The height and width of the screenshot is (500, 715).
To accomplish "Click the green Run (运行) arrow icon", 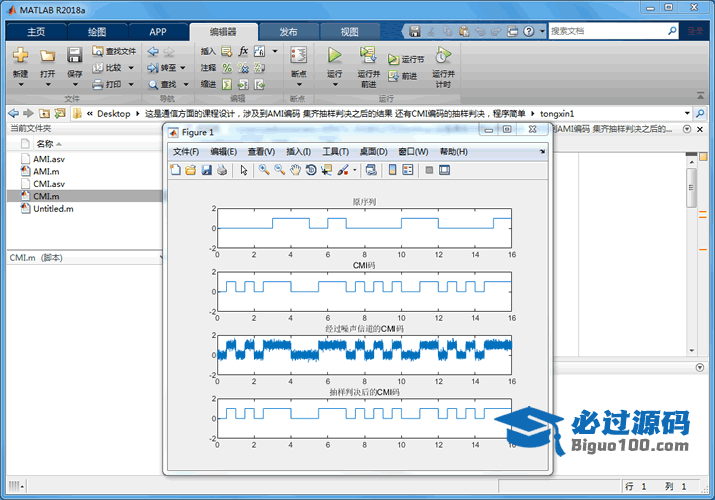I will [334, 55].
